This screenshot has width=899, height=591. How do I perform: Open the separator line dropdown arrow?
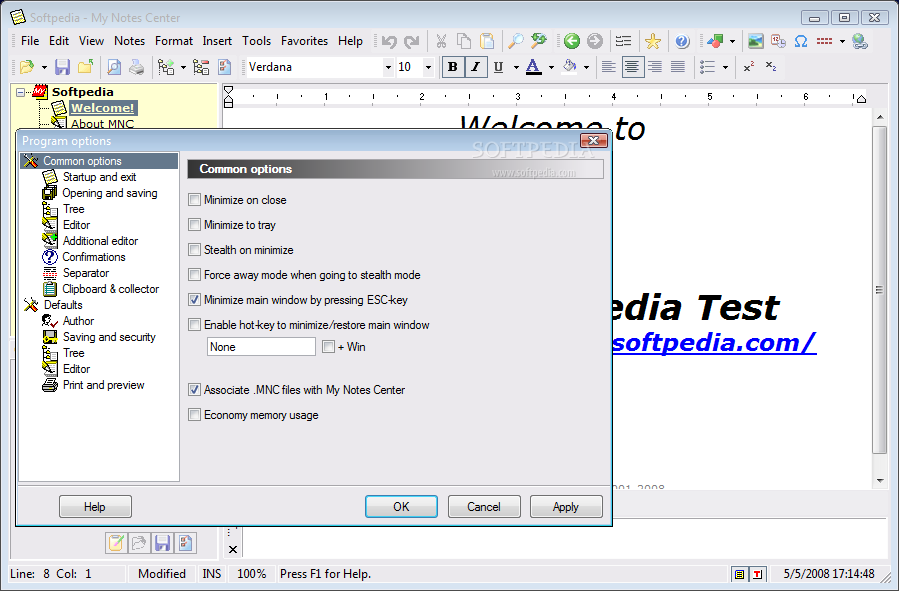click(842, 41)
